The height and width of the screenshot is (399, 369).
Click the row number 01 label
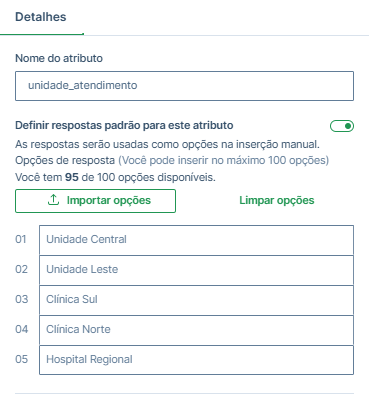(x=21, y=239)
